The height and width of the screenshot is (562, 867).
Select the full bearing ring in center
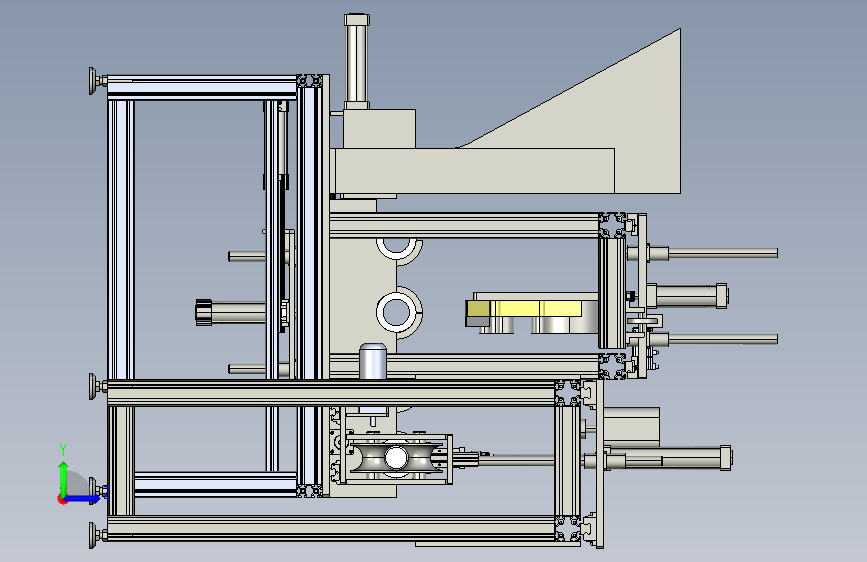coord(396,311)
